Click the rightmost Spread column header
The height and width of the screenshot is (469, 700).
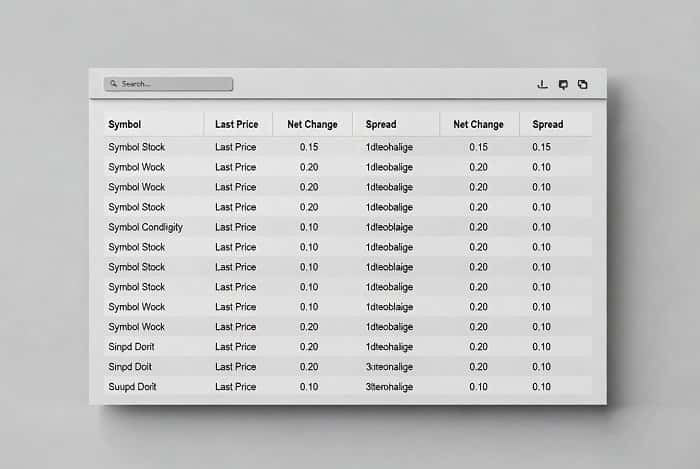(x=548, y=125)
